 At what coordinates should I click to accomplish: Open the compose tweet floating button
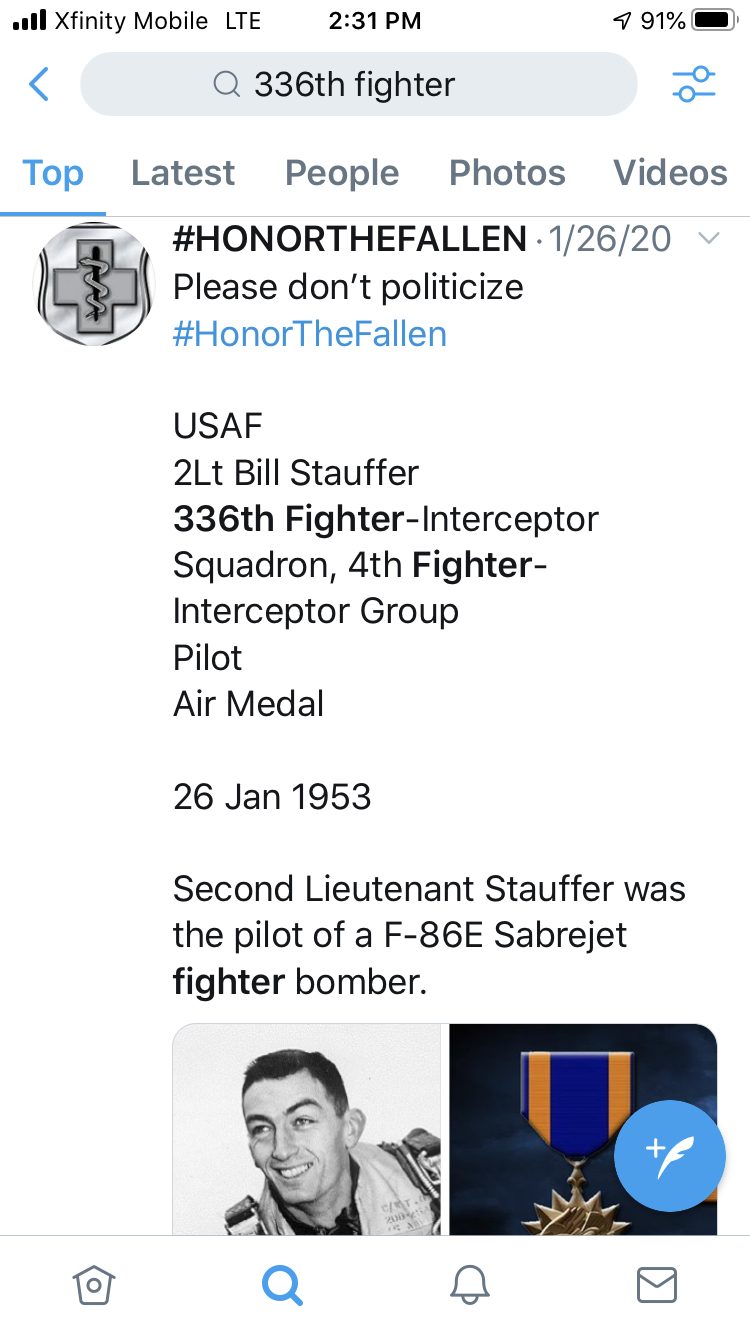(669, 1155)
